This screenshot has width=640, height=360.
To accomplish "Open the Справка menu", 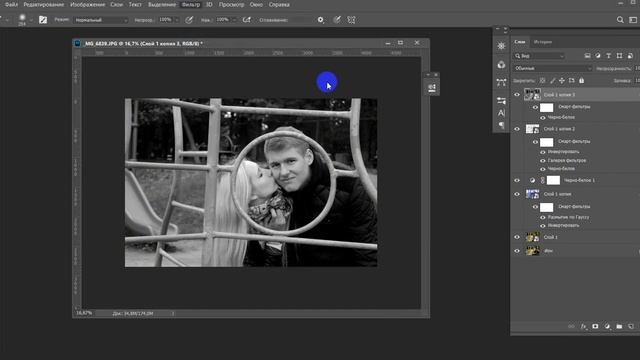I will (279, 4).
